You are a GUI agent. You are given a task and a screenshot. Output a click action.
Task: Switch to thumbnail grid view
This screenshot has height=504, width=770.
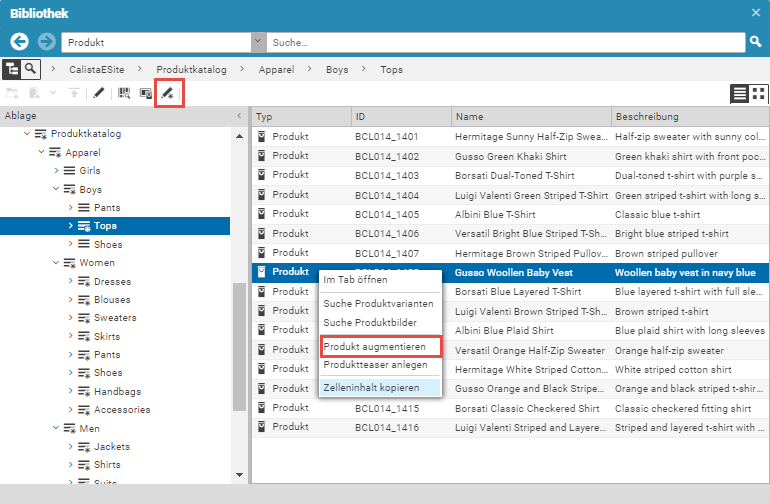coord(759,94)
